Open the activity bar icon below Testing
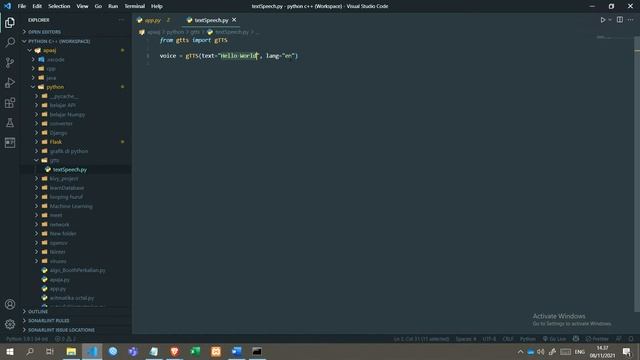This screenshot has height=360, width=640. pos(10,142)
